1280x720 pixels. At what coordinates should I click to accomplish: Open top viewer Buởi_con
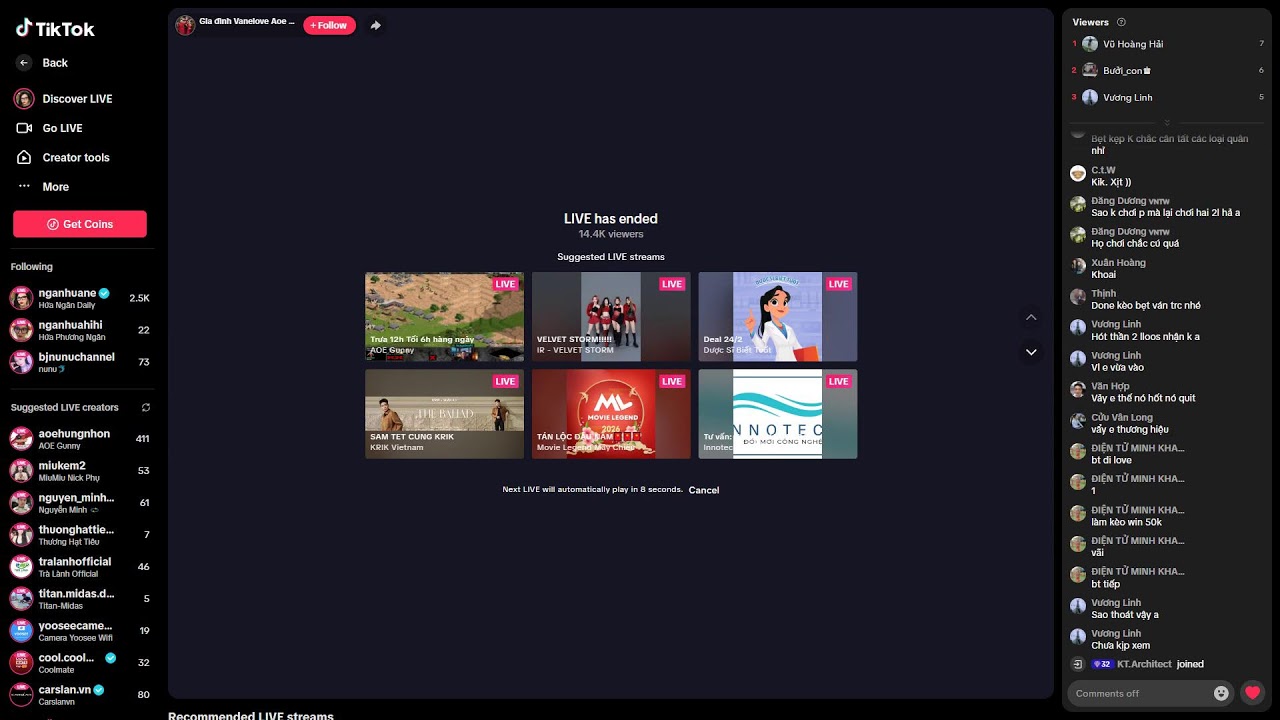[1168, 71]
